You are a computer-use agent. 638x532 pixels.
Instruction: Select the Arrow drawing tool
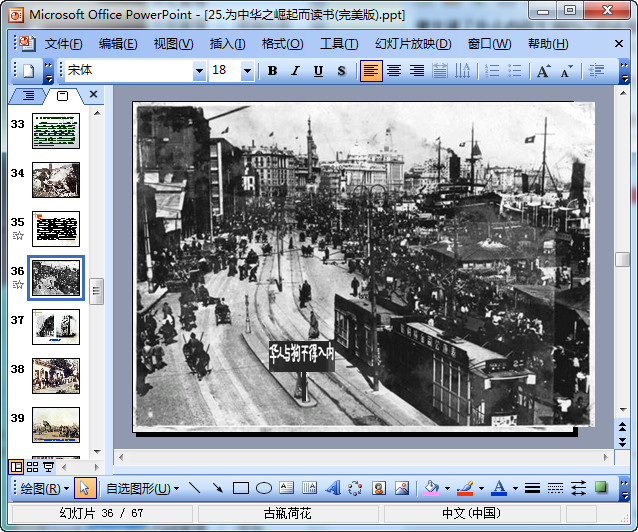pos(217,488)
